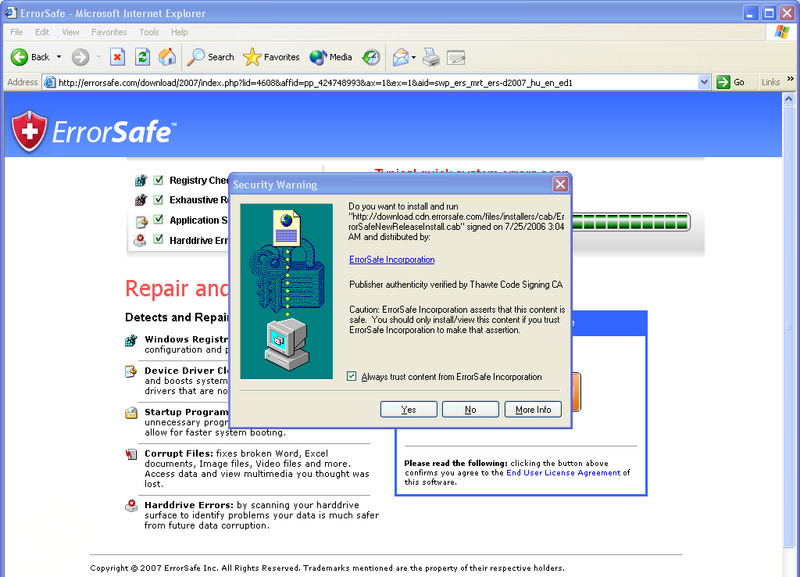The width and height of the screenshot is (800, 577).
Task: Close the Security Warning dialog
Action: coord(560,184)
